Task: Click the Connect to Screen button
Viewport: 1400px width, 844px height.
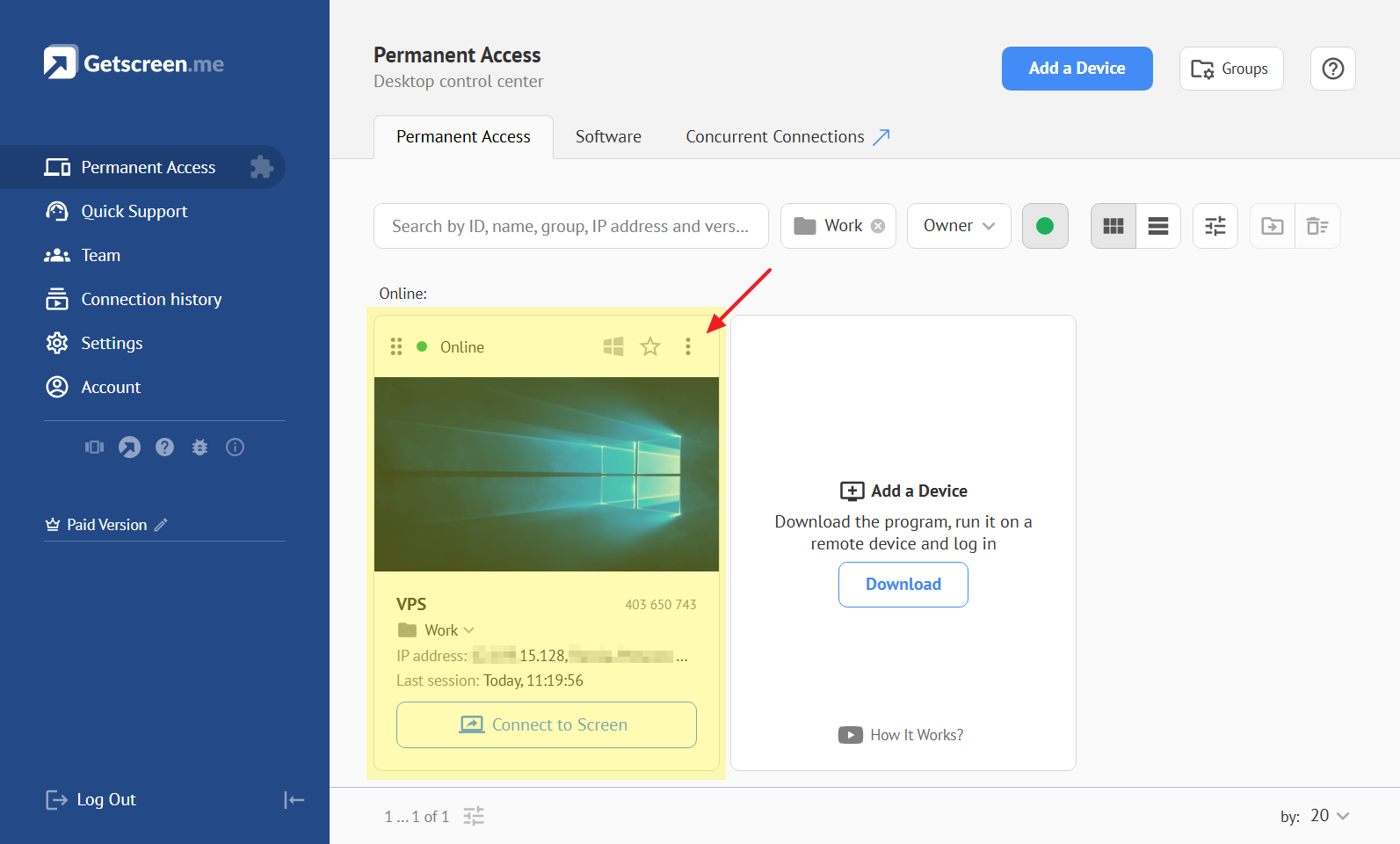Action: (x=546, y=724)
